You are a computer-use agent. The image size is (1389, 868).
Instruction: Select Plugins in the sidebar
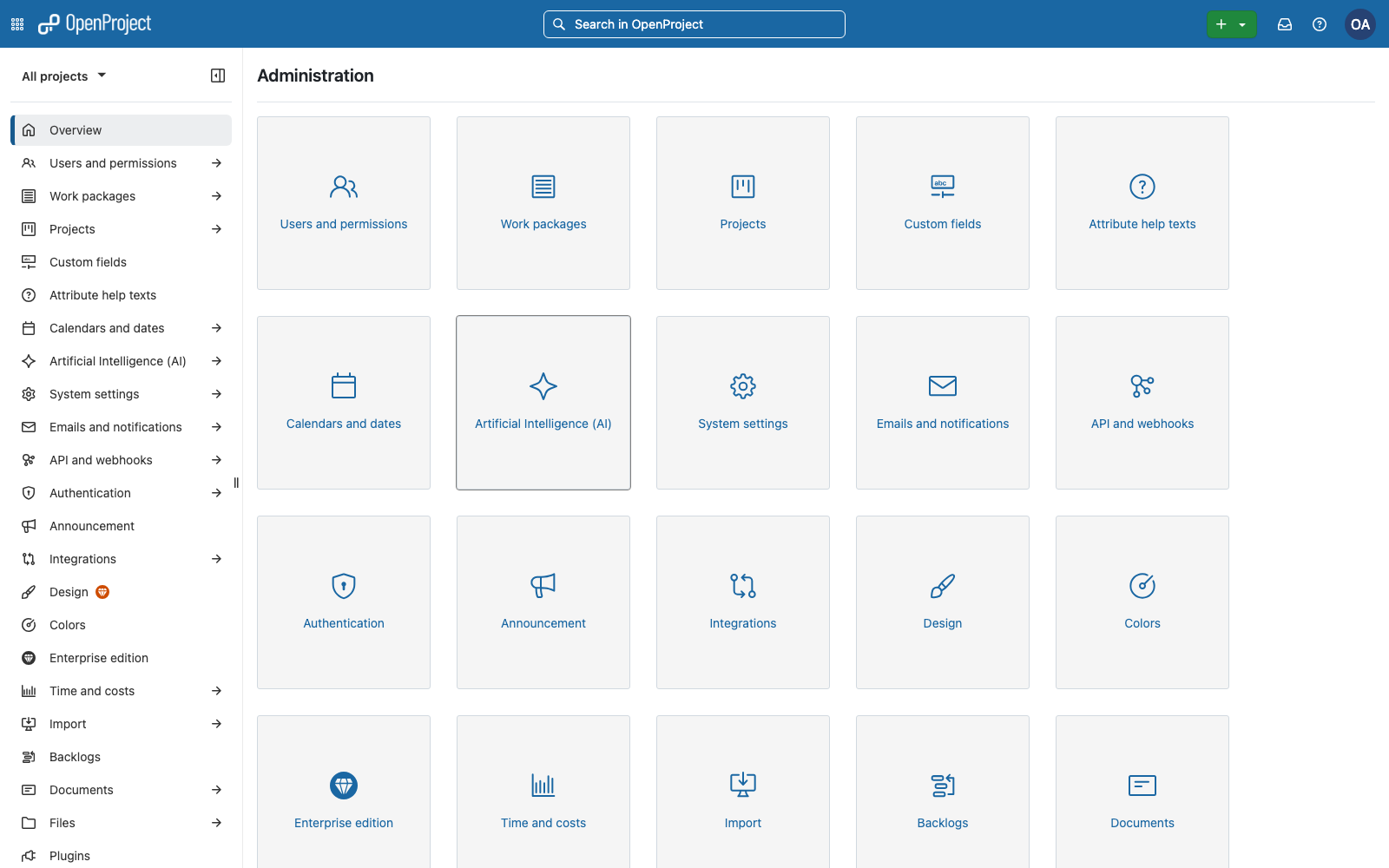click(122, 856)
